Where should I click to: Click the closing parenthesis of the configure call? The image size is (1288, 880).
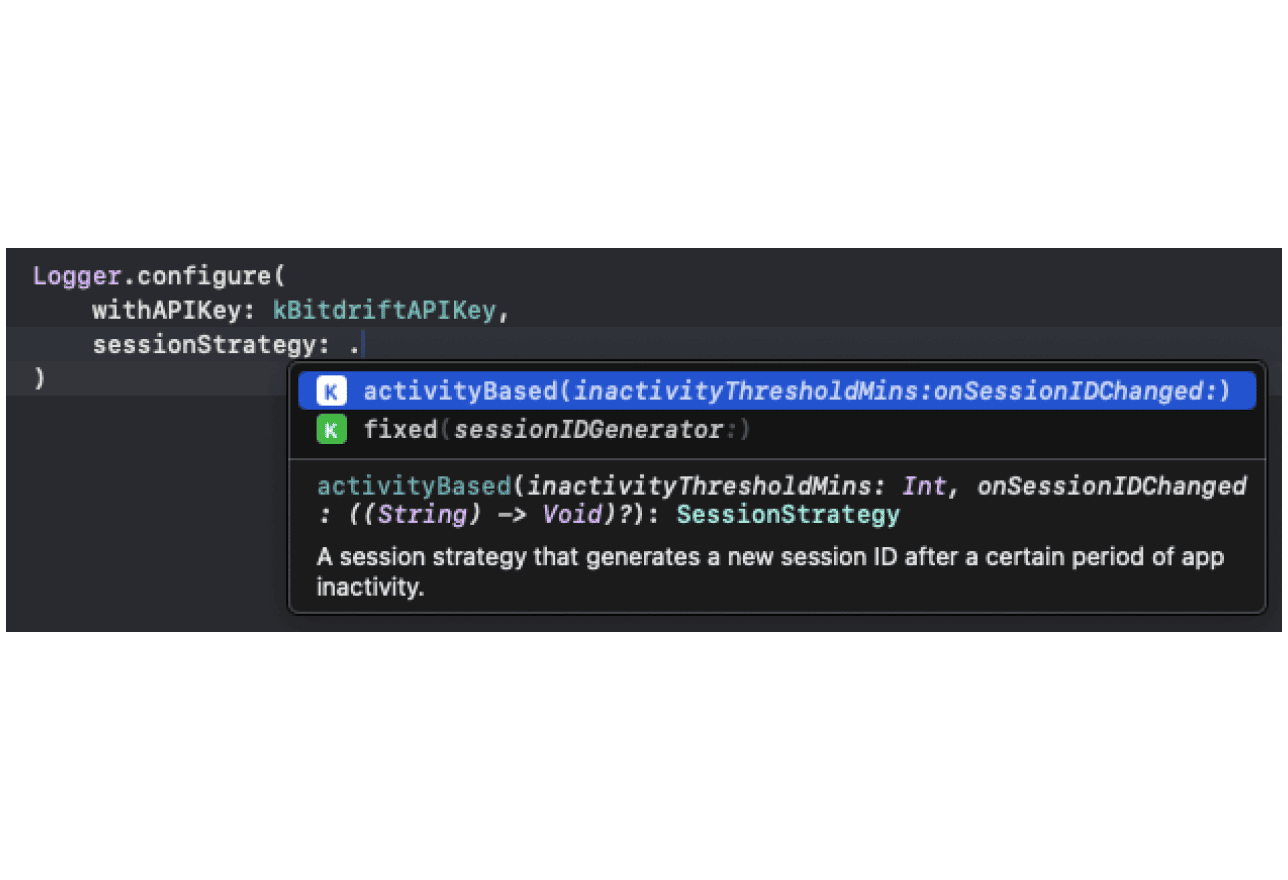coord(40,378)
